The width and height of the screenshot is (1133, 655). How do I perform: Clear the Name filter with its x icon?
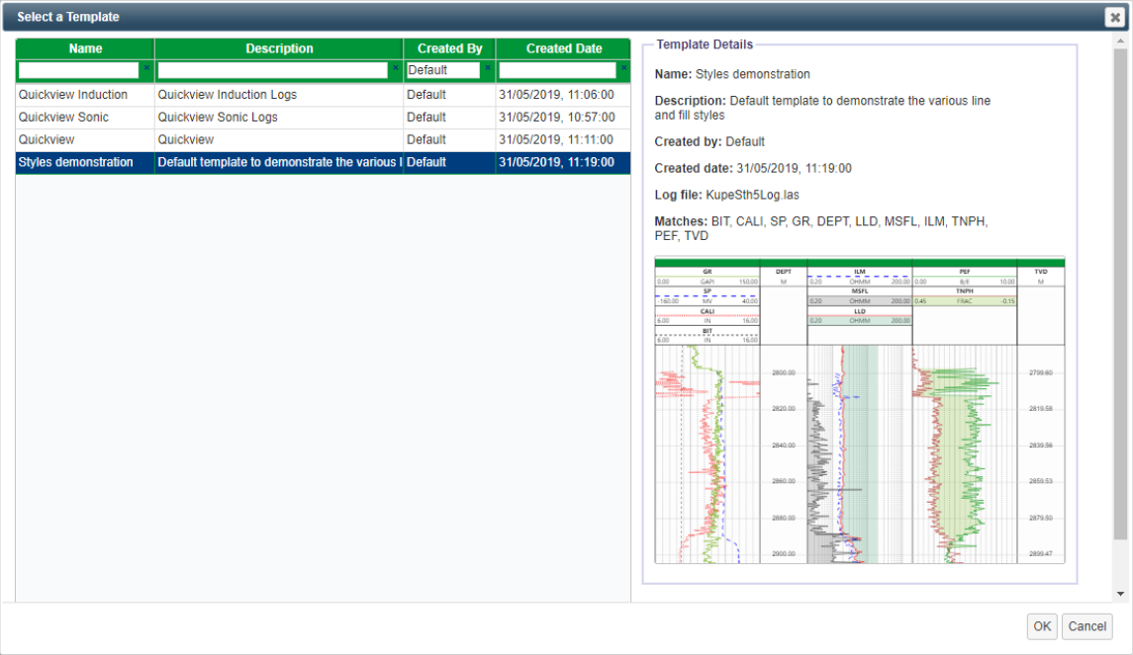pos(146,68)
